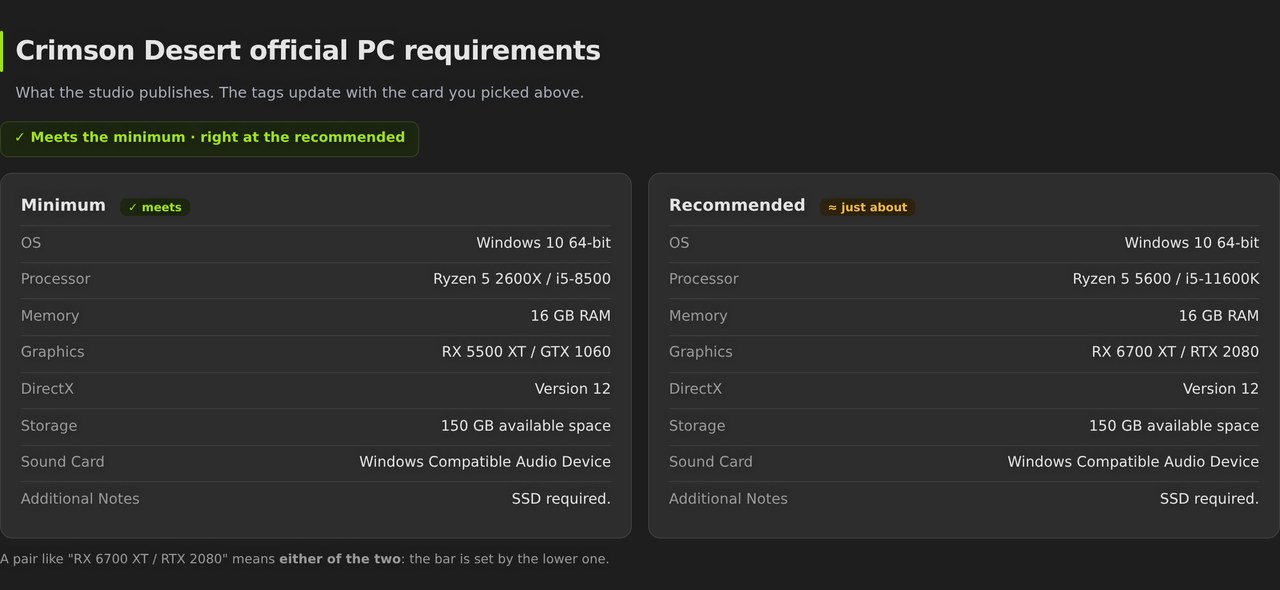1280x590 pixels.
Task: Click 'RX 5500 XT / GTX 1060' graphics value
Action: point(526,352)
